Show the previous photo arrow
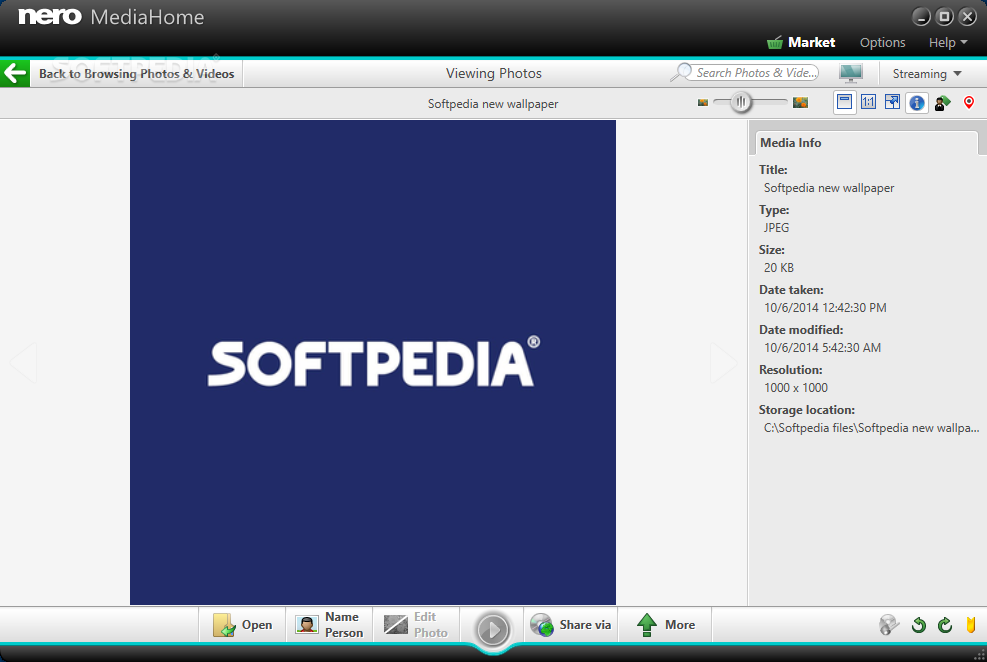 point(23,362)
